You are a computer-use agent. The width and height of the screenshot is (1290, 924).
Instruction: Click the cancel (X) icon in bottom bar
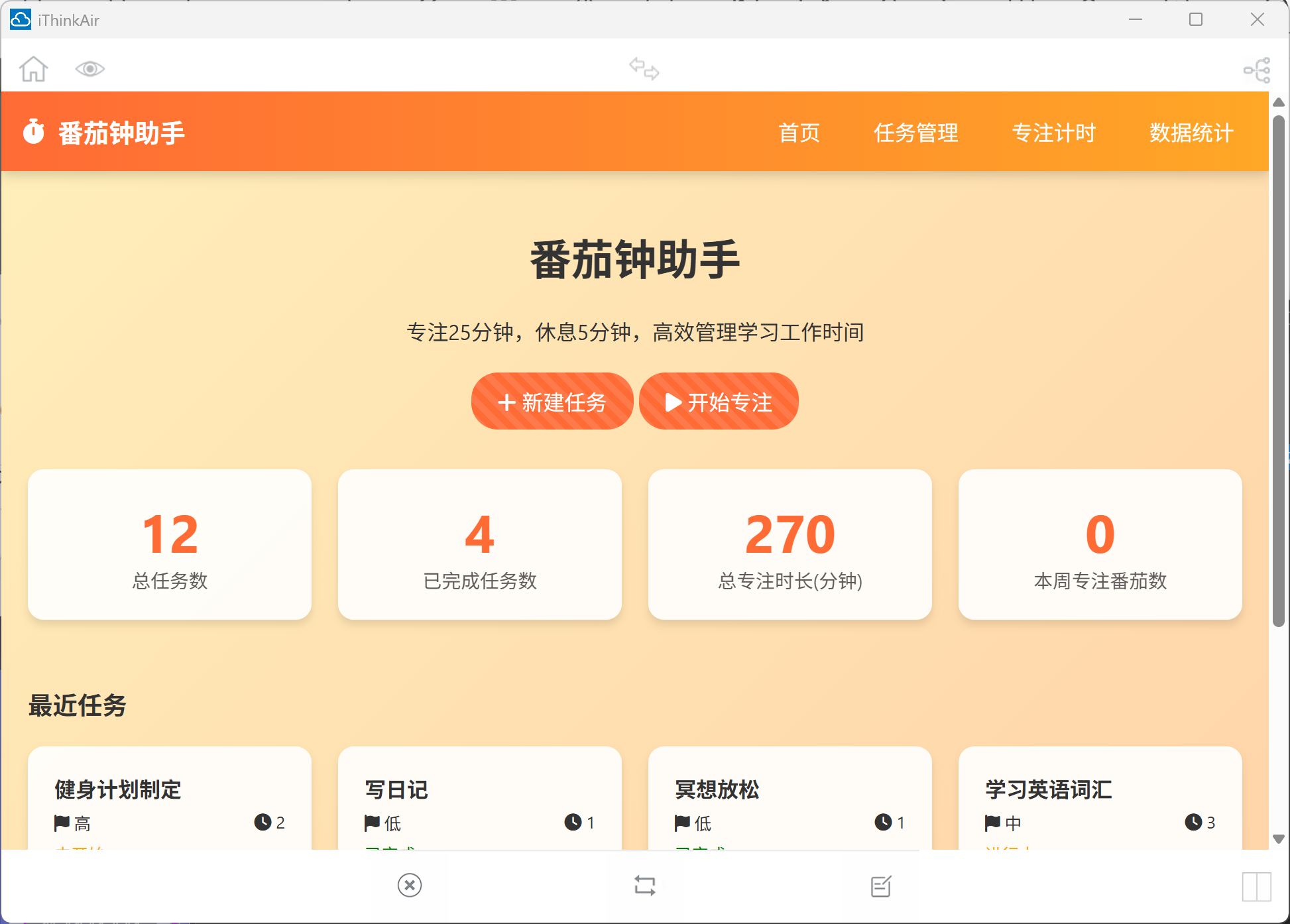tap(409, 885)
